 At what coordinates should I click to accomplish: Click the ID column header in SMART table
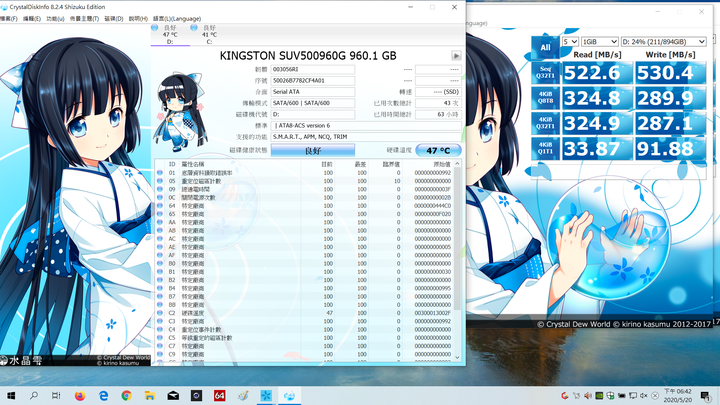(172, 164)
